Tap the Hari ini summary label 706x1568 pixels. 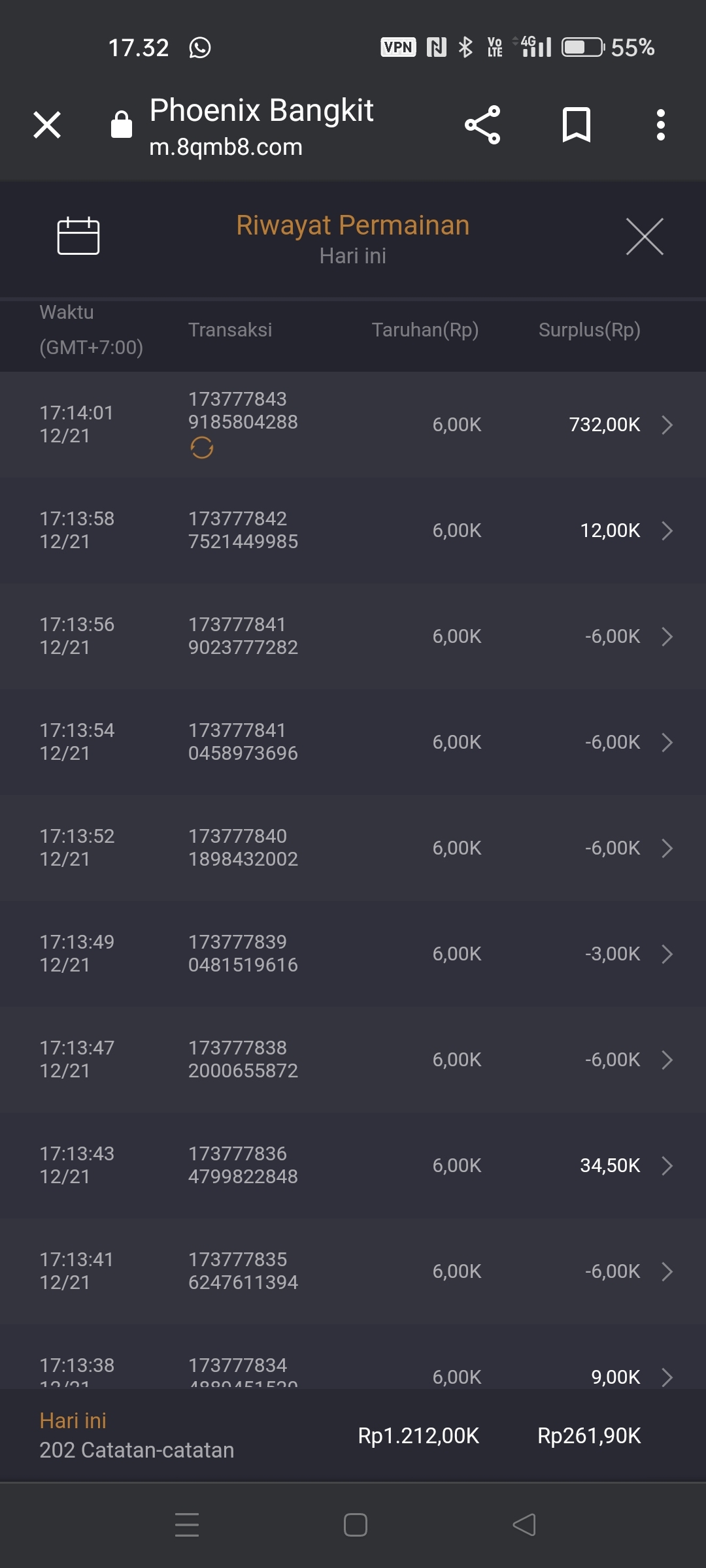point(73,1421)
